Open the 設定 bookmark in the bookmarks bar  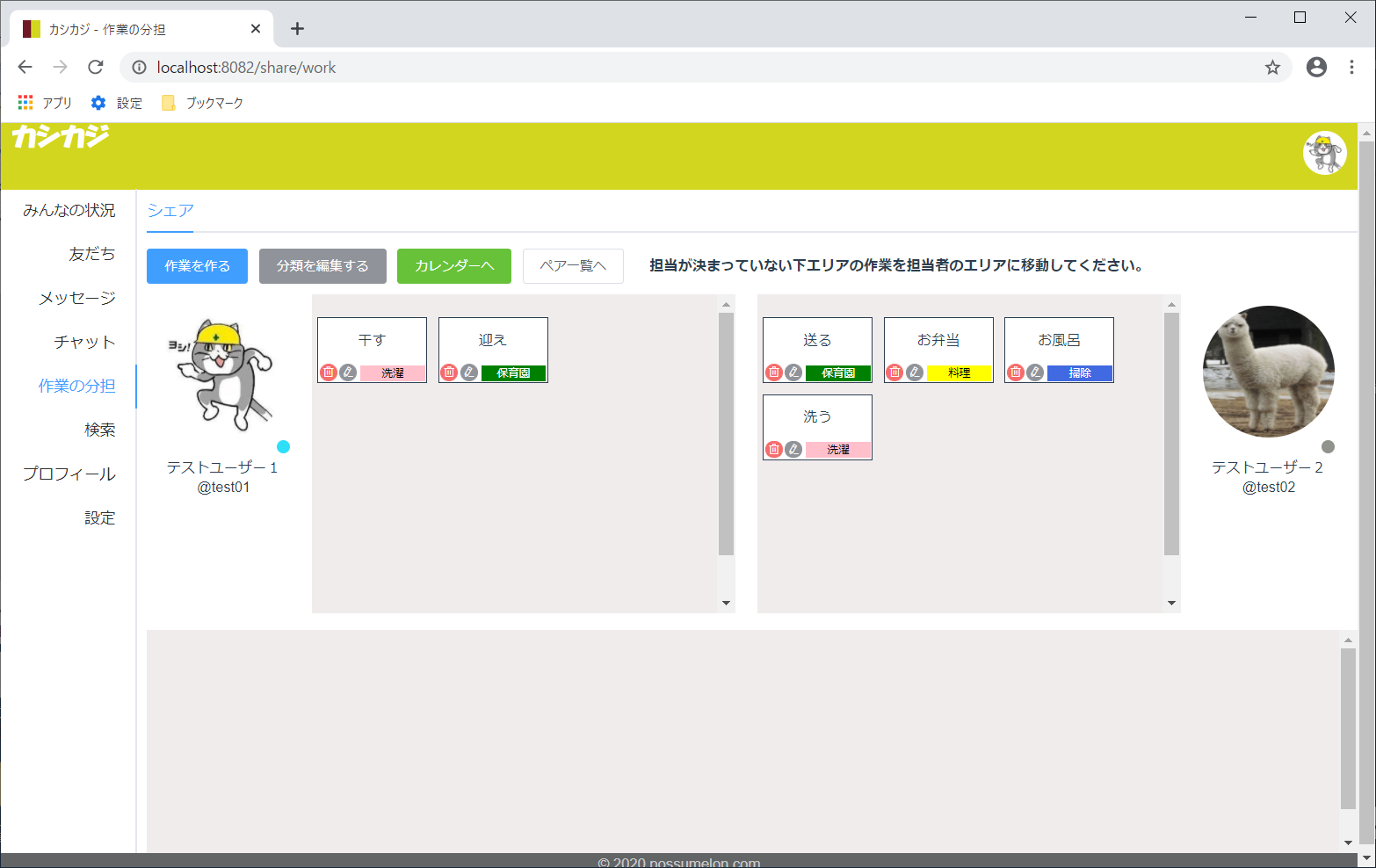pos(117,103)
